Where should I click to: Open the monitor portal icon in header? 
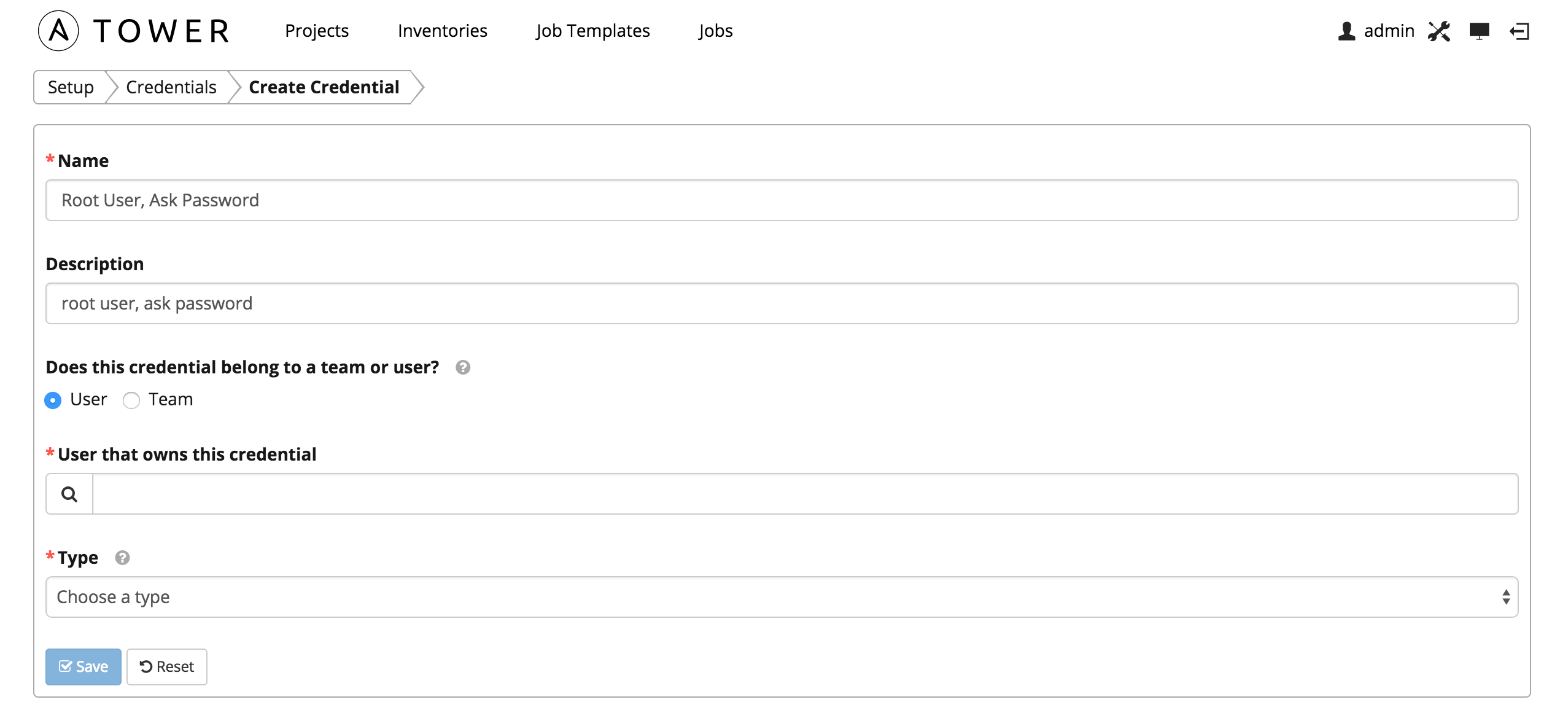(1479, 31)
